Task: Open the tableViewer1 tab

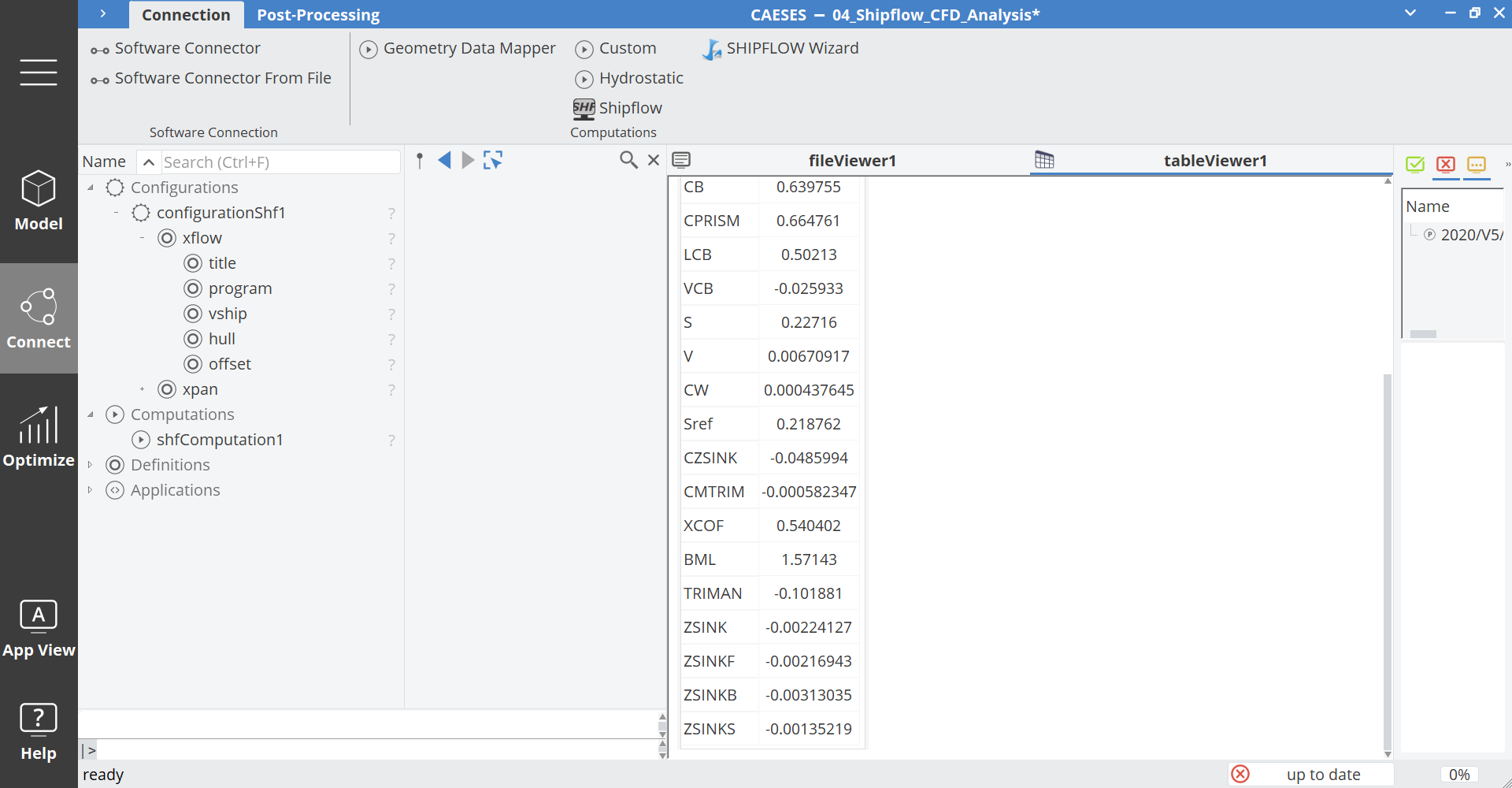Action: tap(1215, 161)
